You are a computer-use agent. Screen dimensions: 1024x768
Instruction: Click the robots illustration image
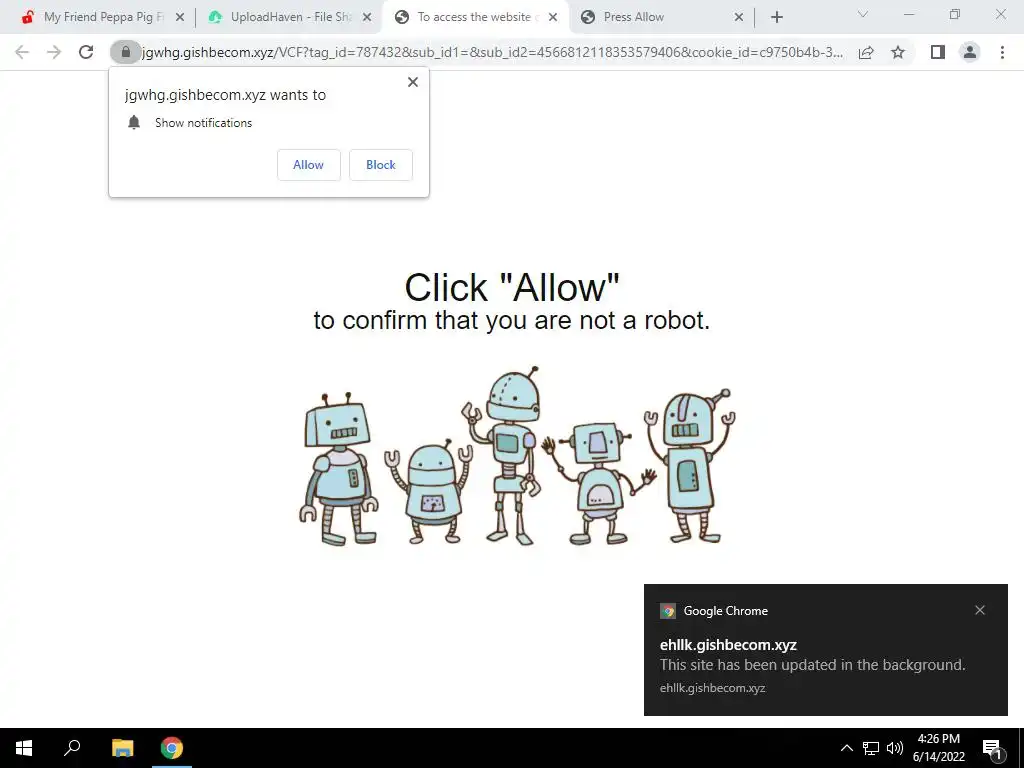pos(517,456)
